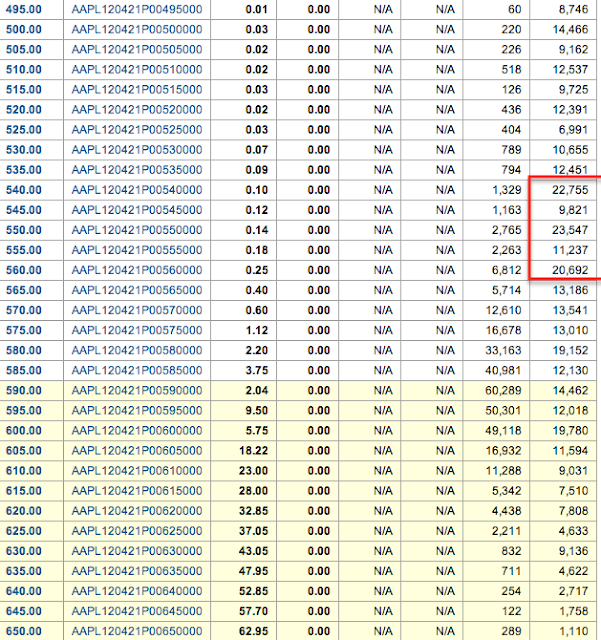601x640 pixels.
Task: Open the AAPL120421P00590000 option symbol link
Action: (137, 390)
